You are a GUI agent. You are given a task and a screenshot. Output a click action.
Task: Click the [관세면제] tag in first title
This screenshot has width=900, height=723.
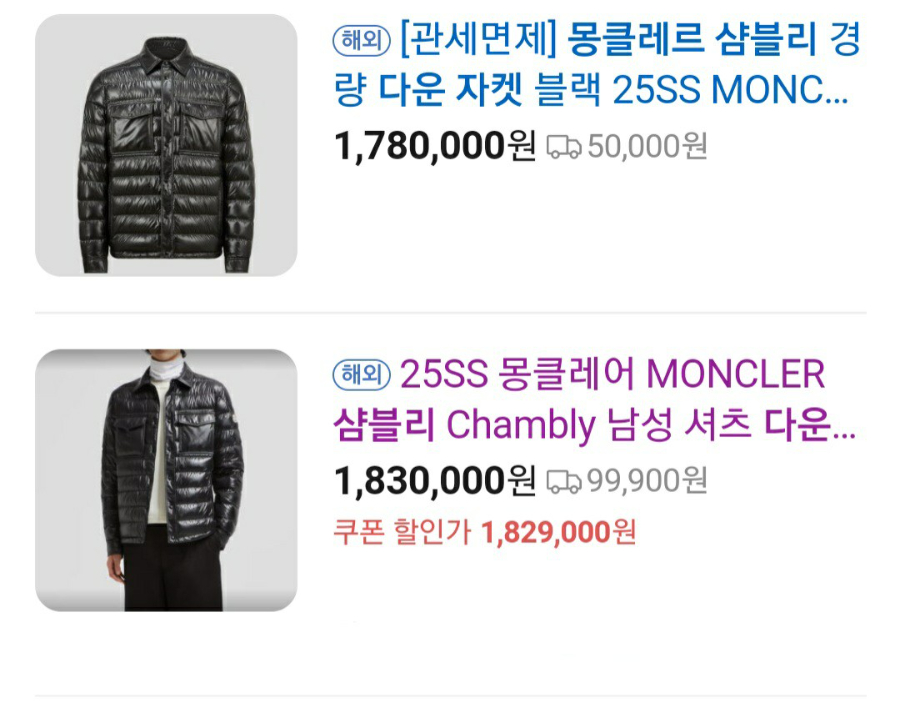click(478, 41)
